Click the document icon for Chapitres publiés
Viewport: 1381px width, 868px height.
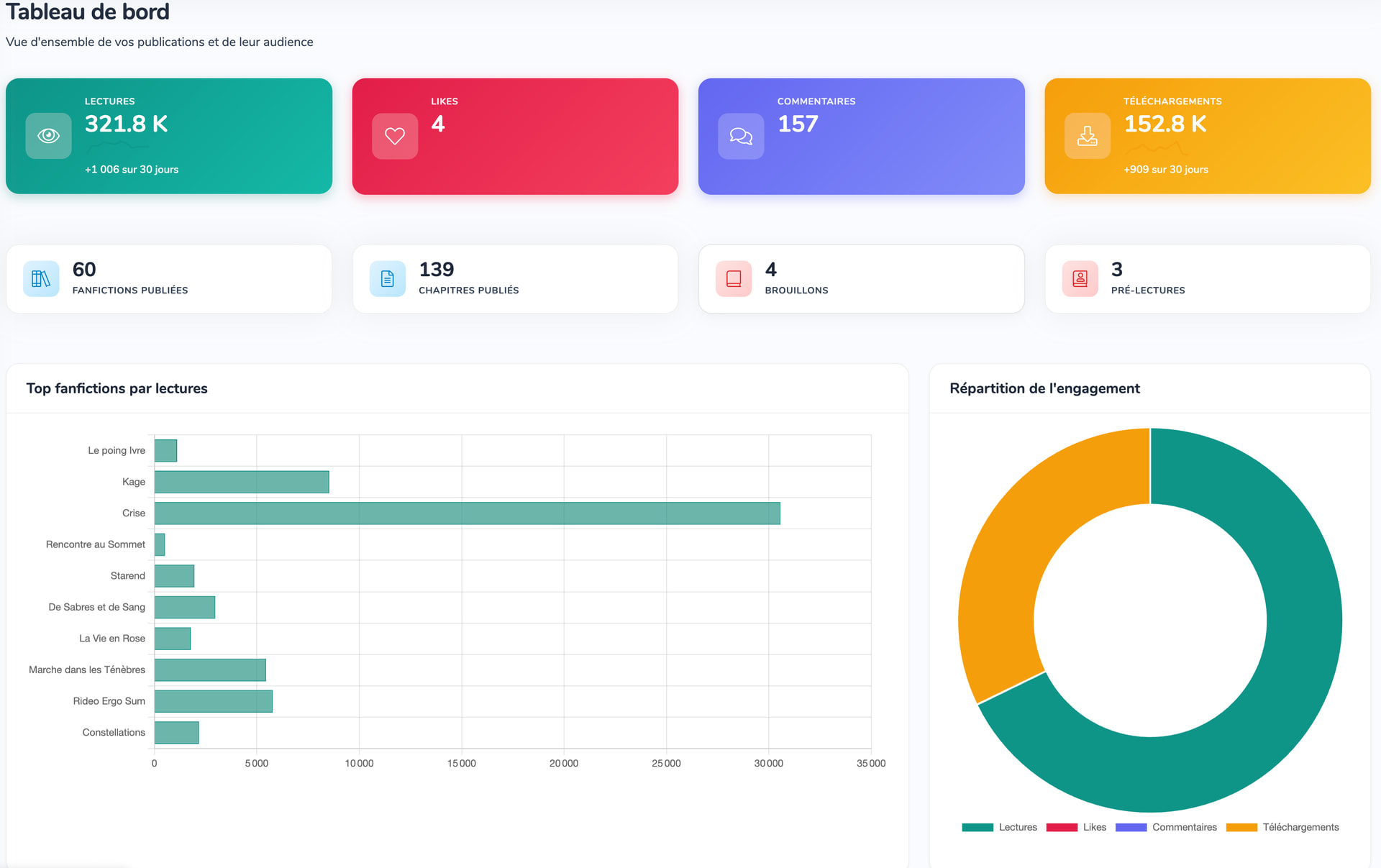point(387,279)
